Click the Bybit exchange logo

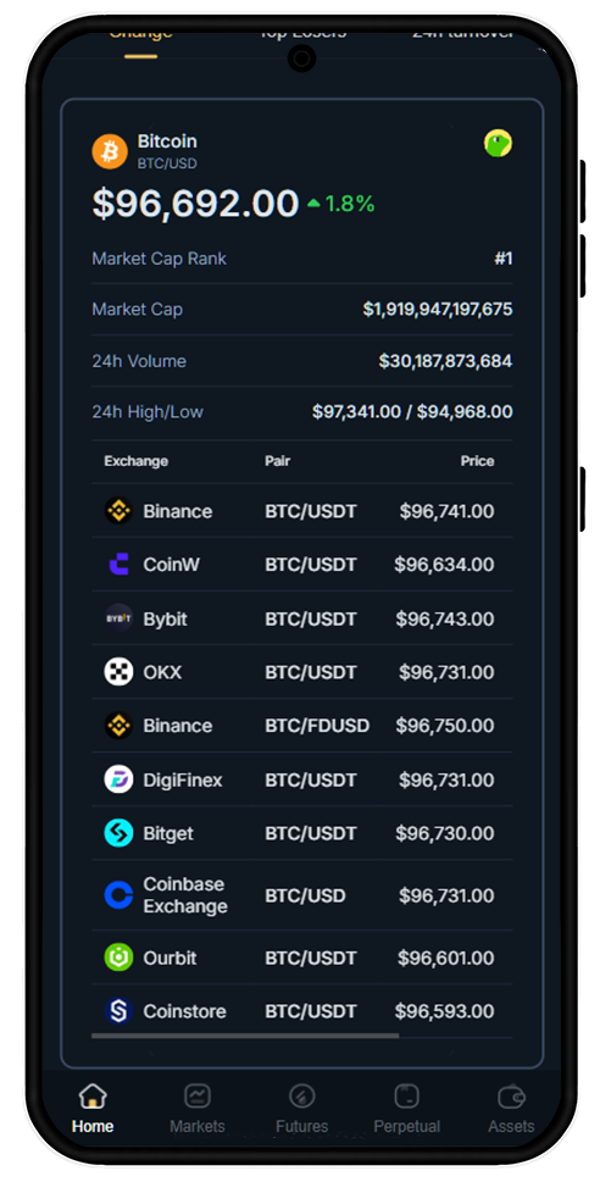119,618
